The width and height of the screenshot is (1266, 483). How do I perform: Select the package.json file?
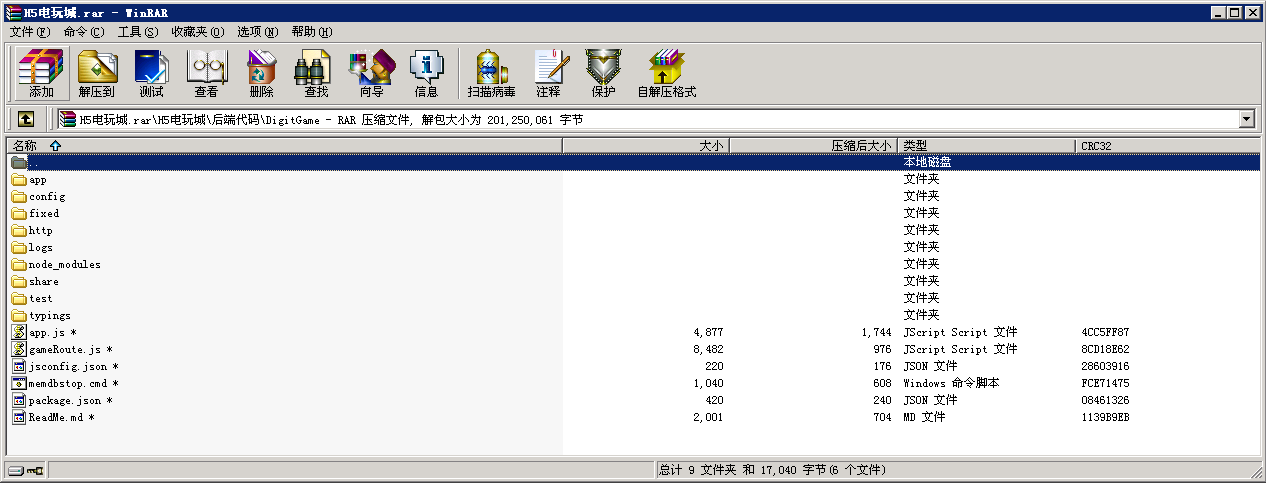(64, 401)
